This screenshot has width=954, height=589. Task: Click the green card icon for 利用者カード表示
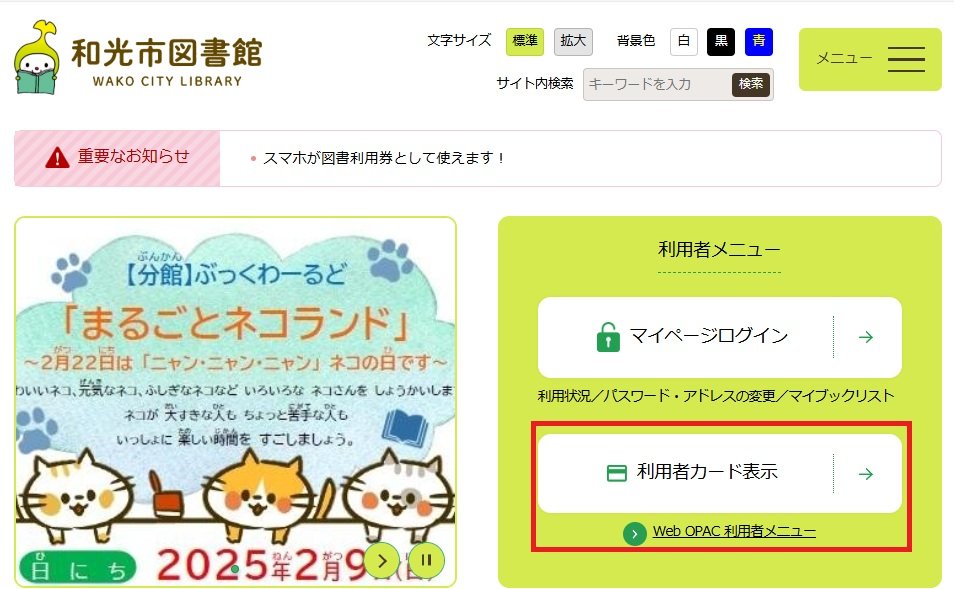(617, 473)
